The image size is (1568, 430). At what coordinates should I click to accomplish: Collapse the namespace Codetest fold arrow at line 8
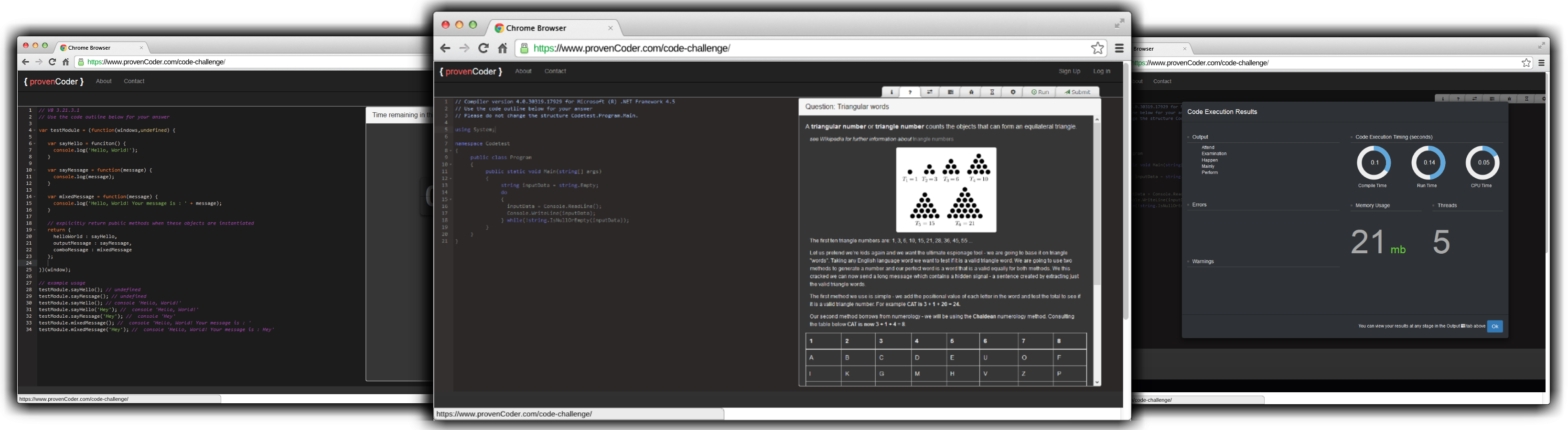pos(451,150)
